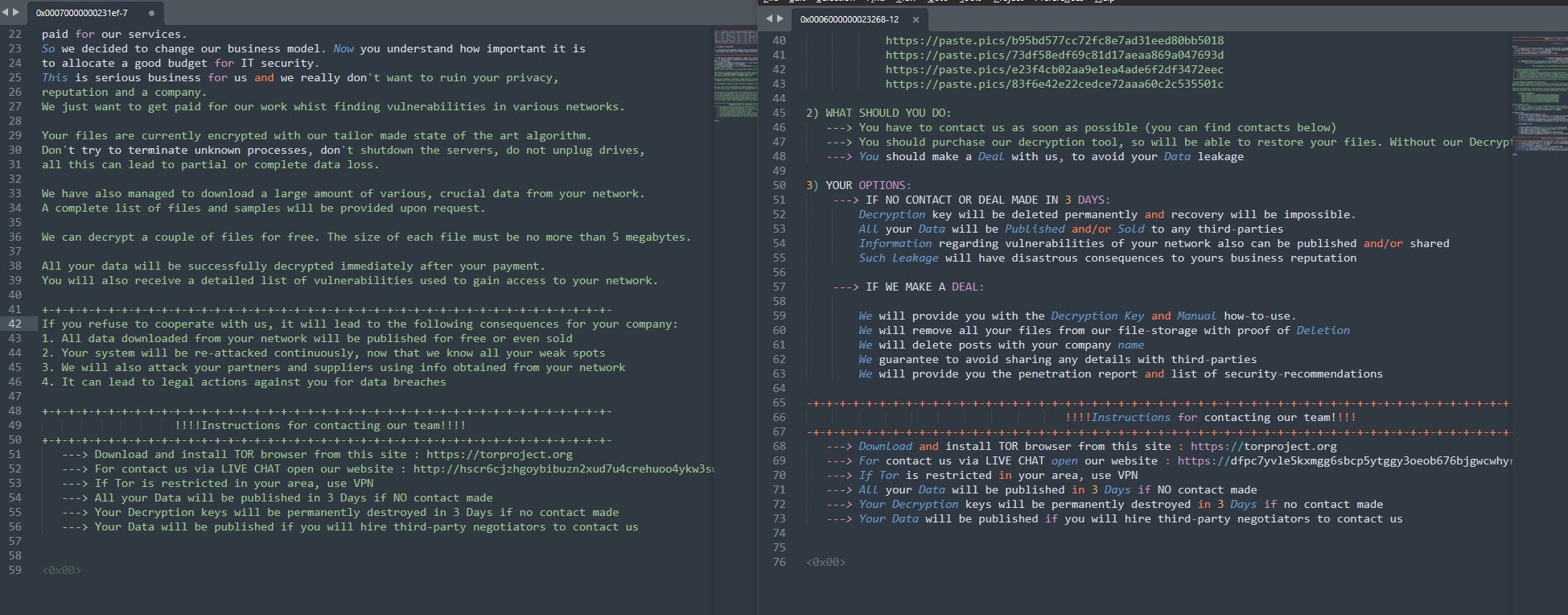Click line "4. It can lead to legal actions"
The image size is (1568, 615).
pos(244,382)
